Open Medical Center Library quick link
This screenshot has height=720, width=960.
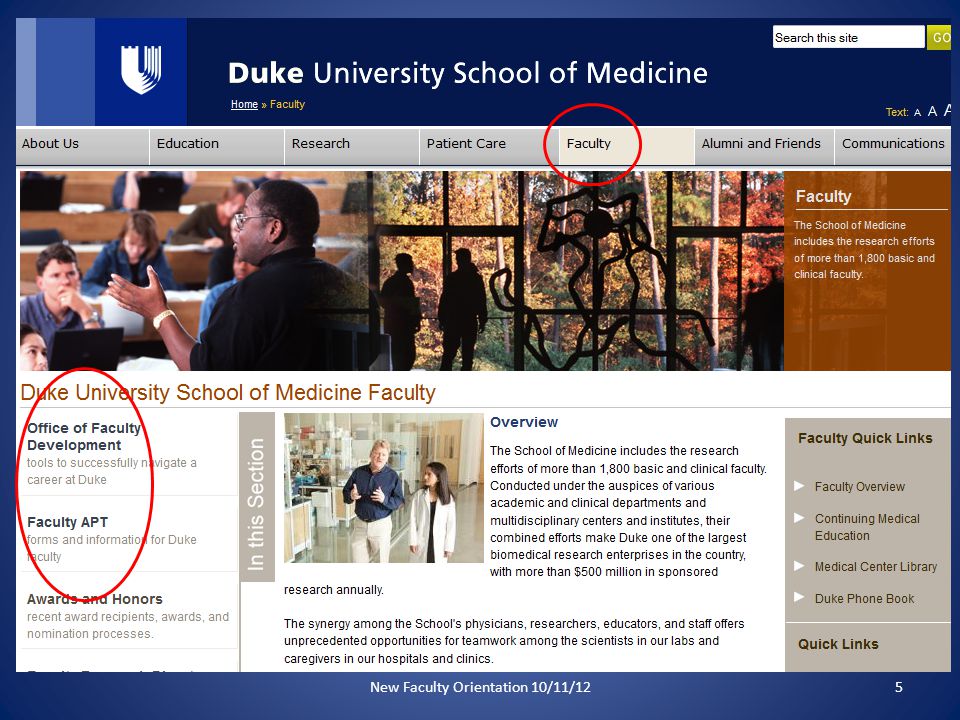[876, 567]
